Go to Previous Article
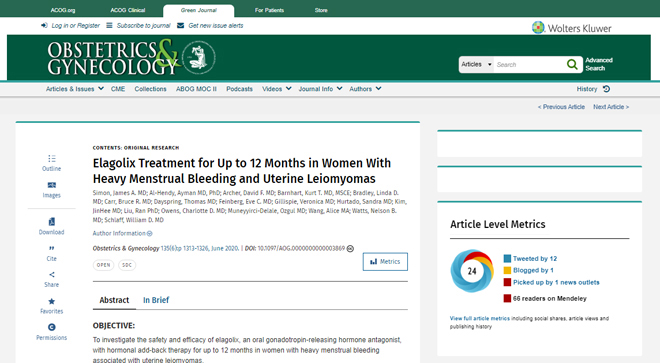 (x=561, y=107)
